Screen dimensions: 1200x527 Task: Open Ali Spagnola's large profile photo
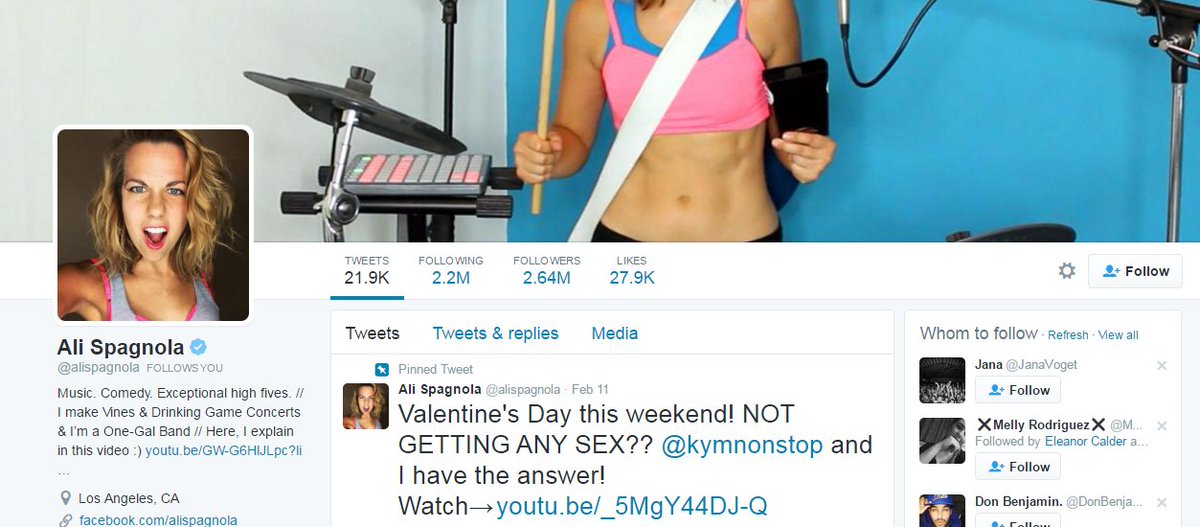[153, 225]
